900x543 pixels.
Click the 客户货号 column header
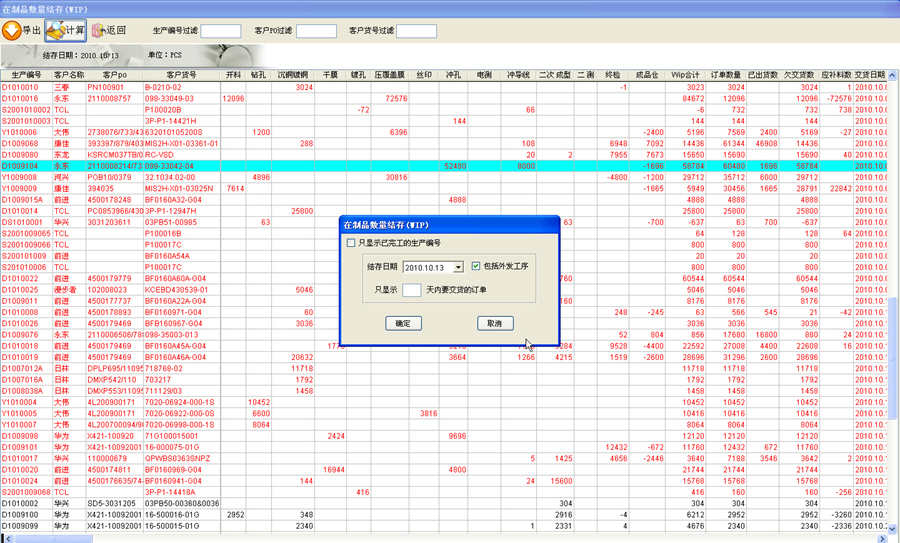pos(181,75)
